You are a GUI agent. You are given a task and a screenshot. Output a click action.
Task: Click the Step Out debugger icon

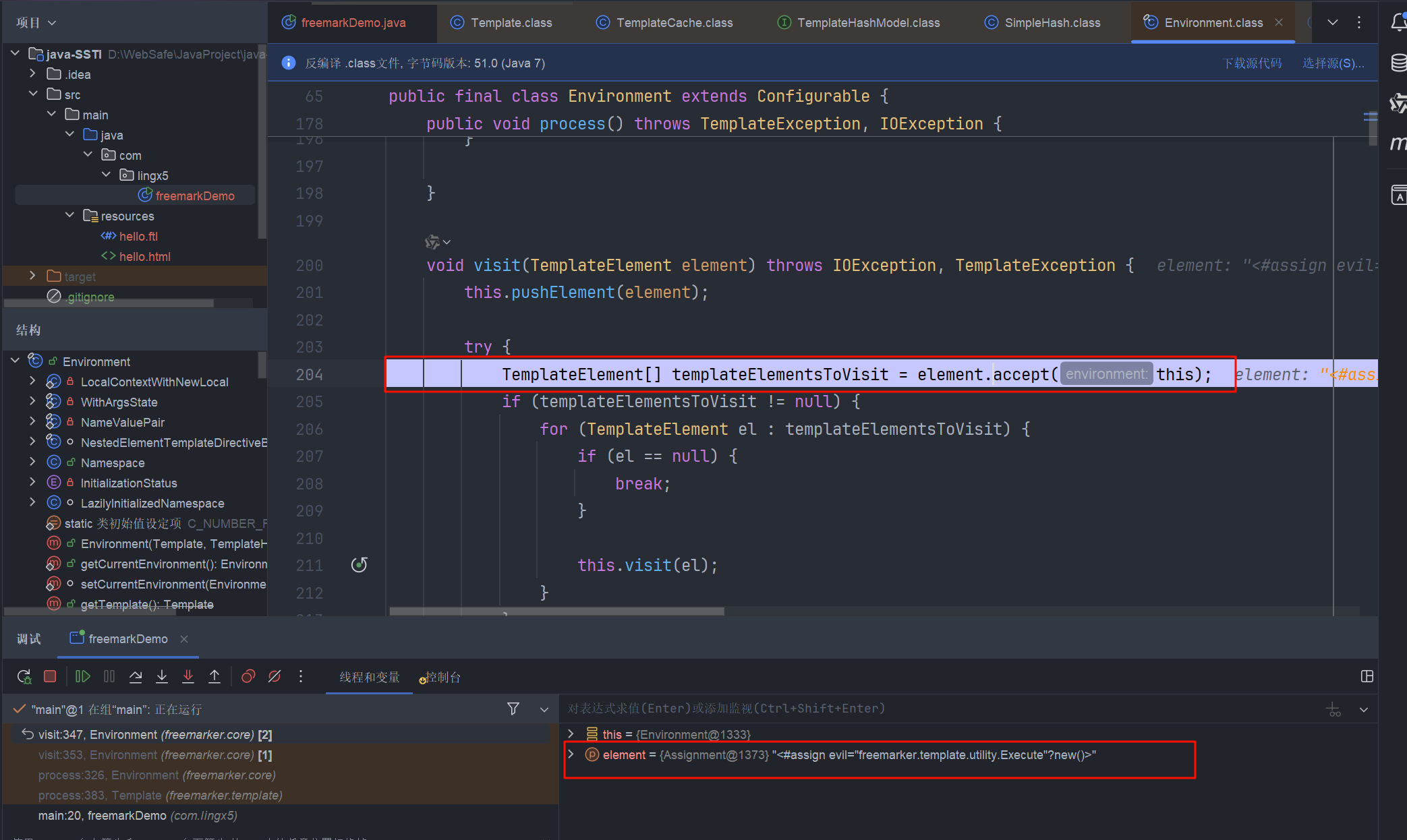214,676
